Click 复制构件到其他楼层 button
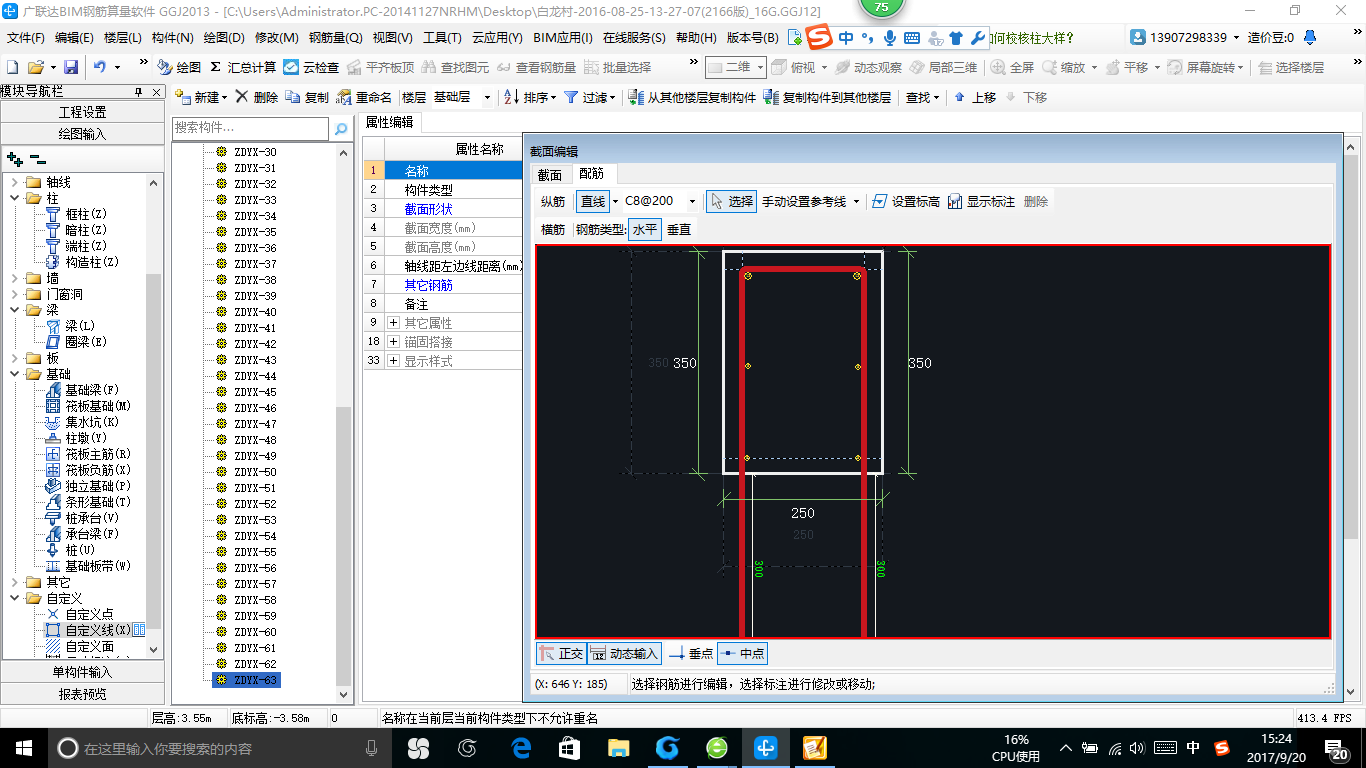Image resolution: width=1366 pixels, height=768 pixels. click(x=827, y=97)
